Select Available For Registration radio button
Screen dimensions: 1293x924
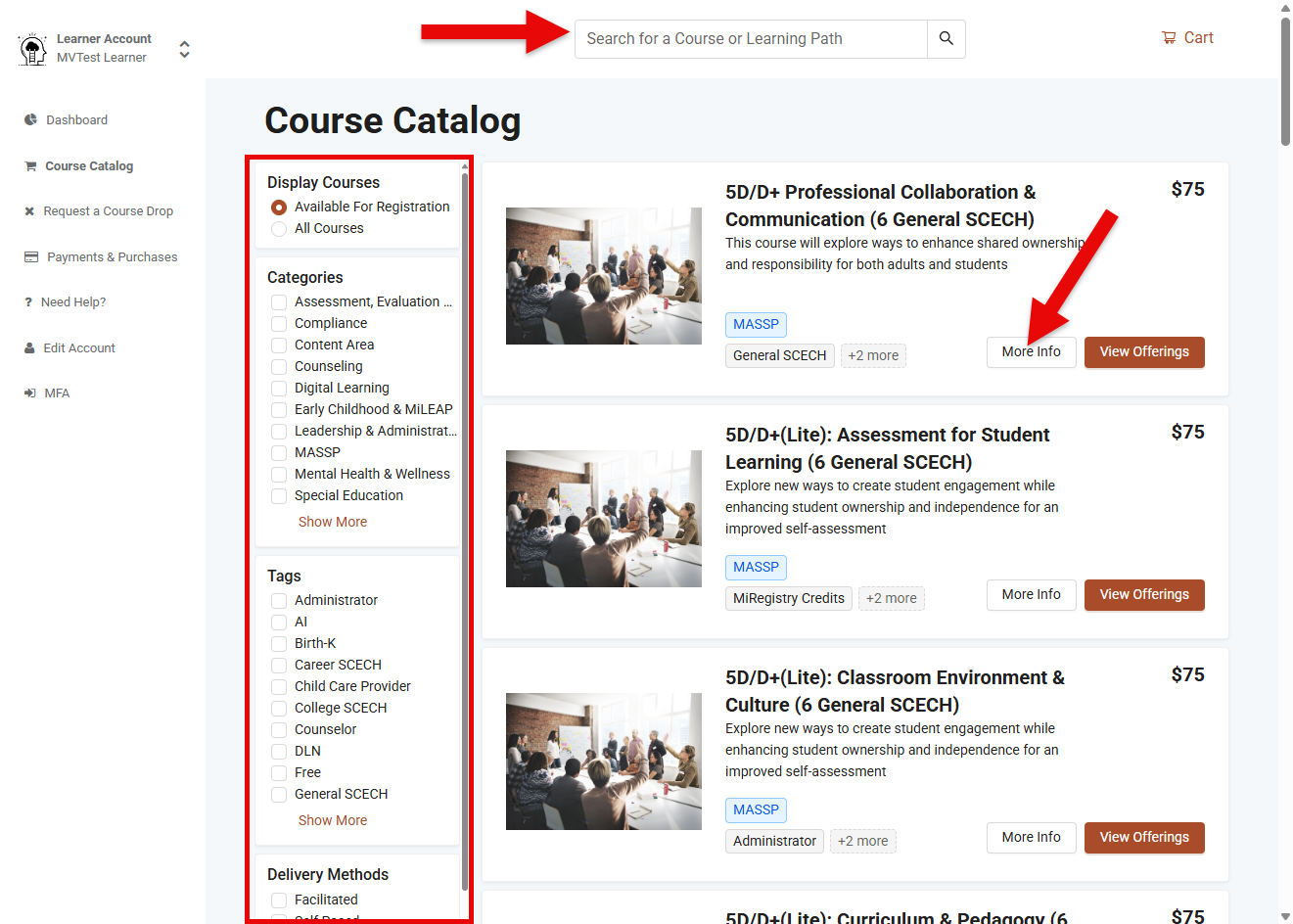tap(279, 208)
